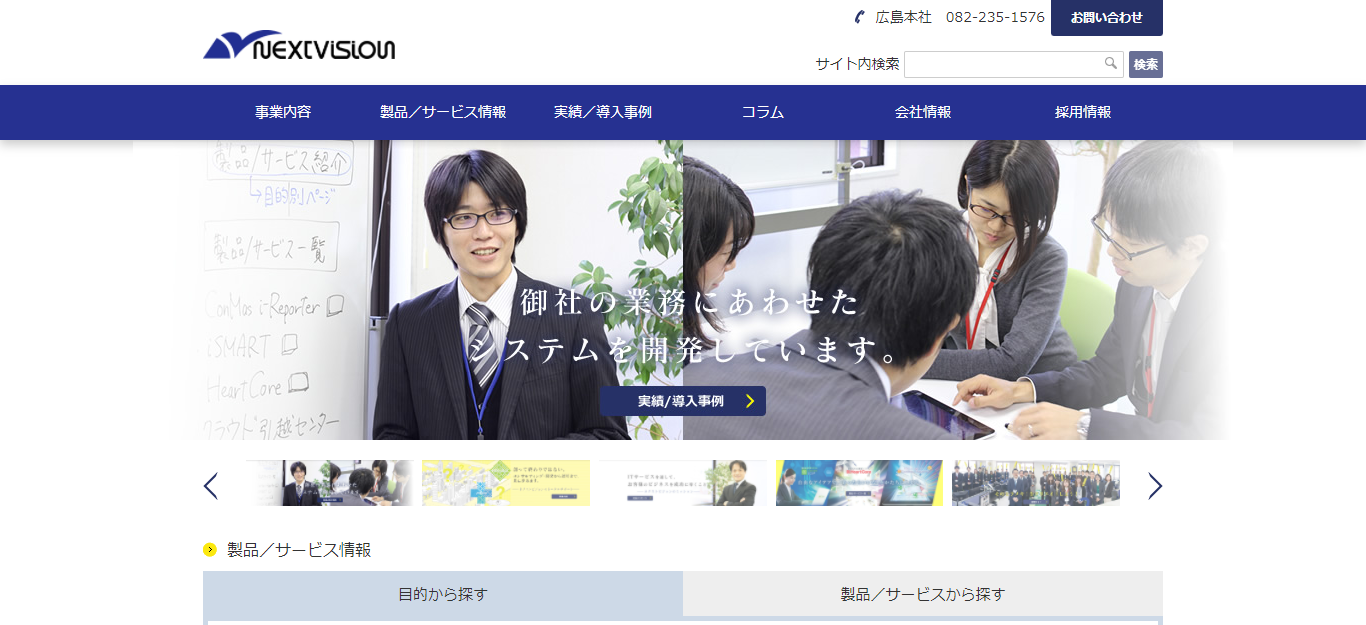
Task: Open the 事業内容 menu item
Action: tap(283, 112)
